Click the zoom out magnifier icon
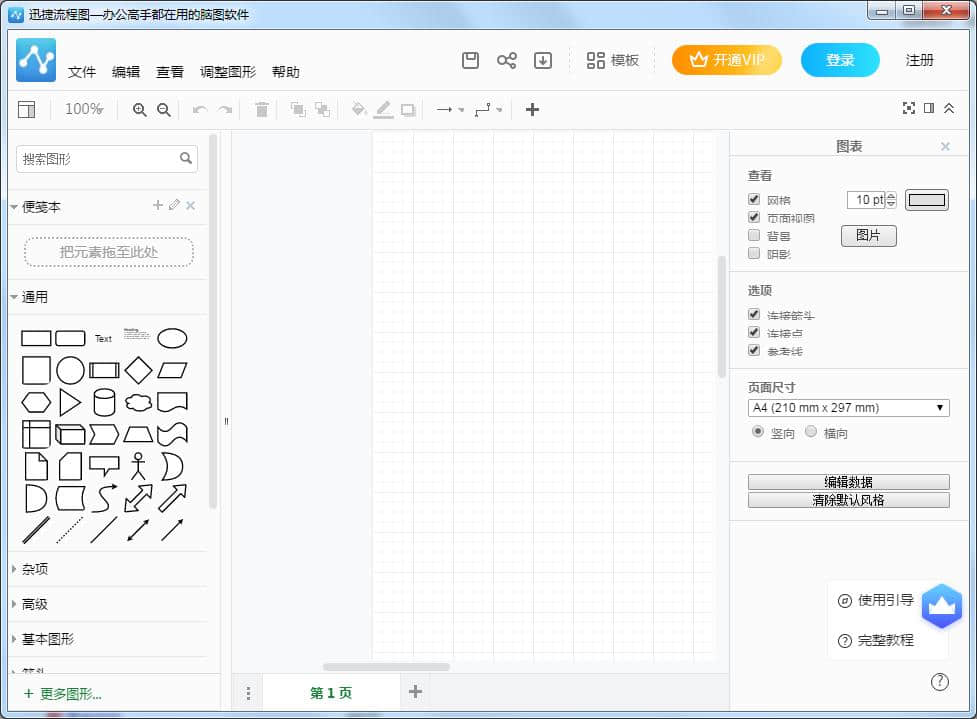Viewport: 977px width, 719px height. pyautogui.click(x=164, y=110)
